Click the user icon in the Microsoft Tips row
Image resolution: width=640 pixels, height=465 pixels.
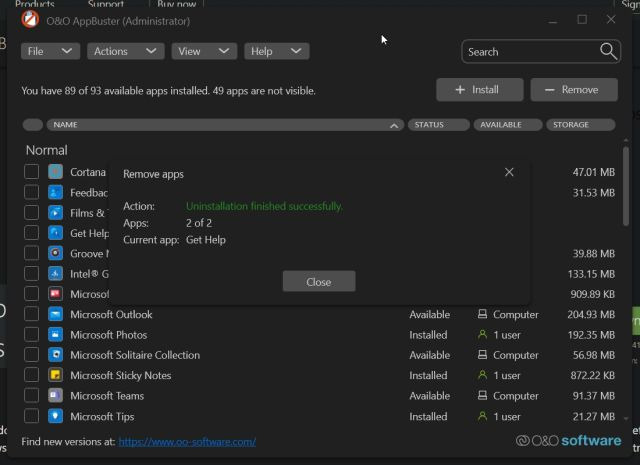482,416
